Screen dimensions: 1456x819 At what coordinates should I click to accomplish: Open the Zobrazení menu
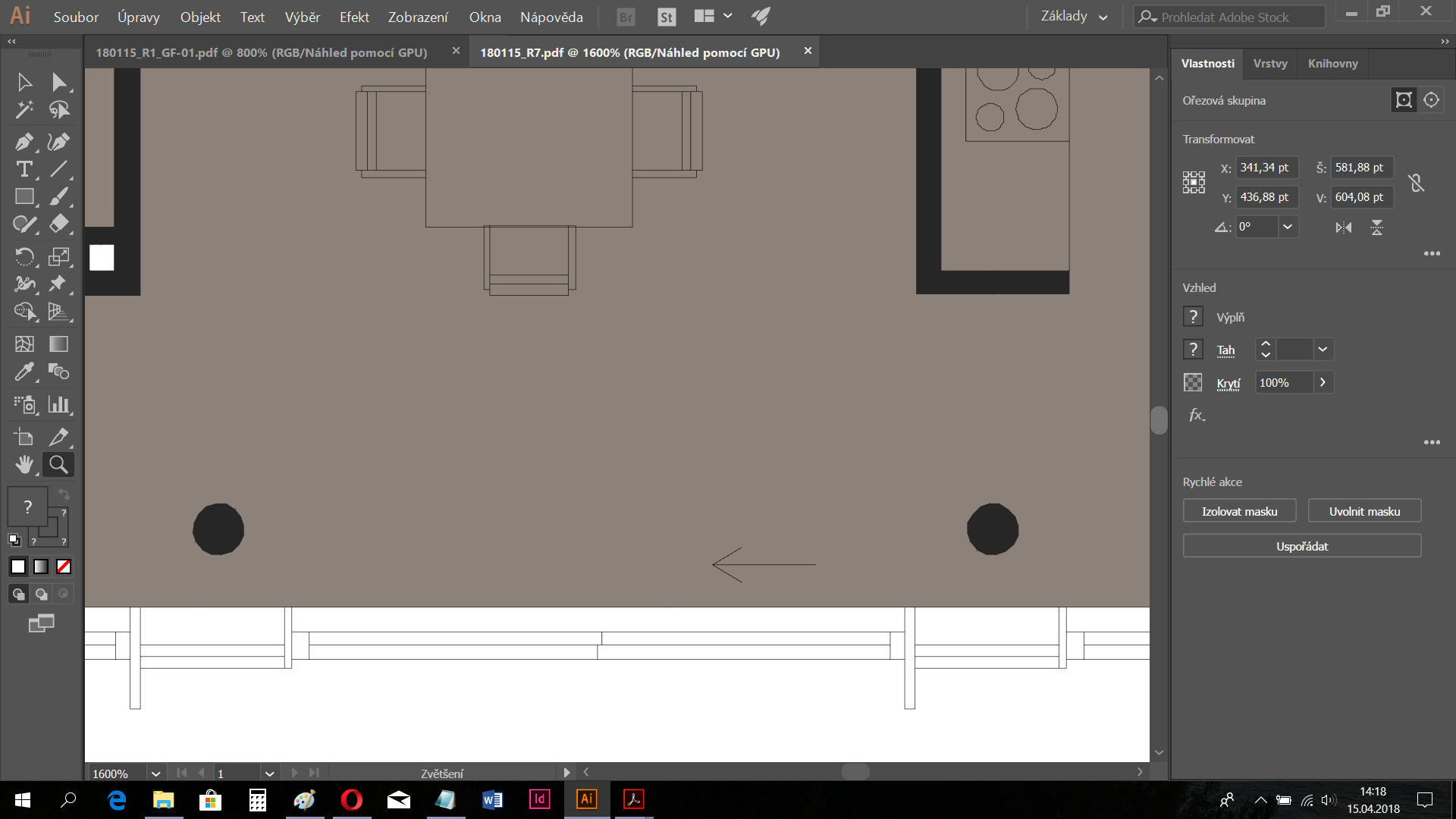point(418,17)
